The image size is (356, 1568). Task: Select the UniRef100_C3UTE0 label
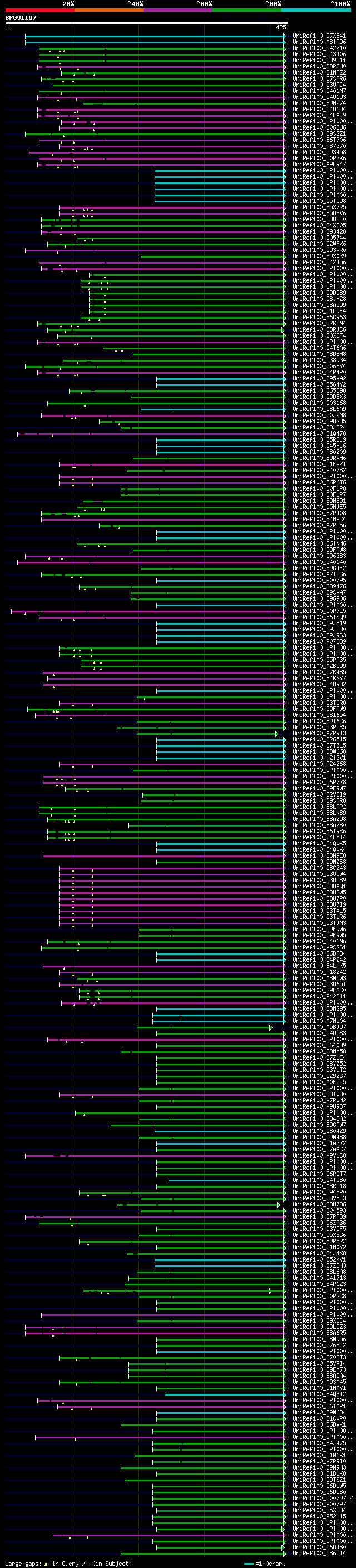319,219
